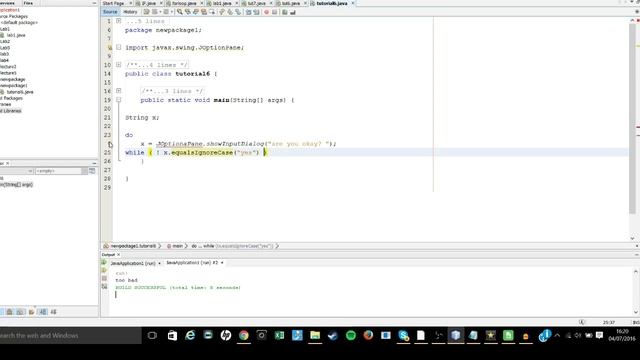The image size is (640, 360).
Task: Switch to the Source view button
Action: click(x=110, y=12)
